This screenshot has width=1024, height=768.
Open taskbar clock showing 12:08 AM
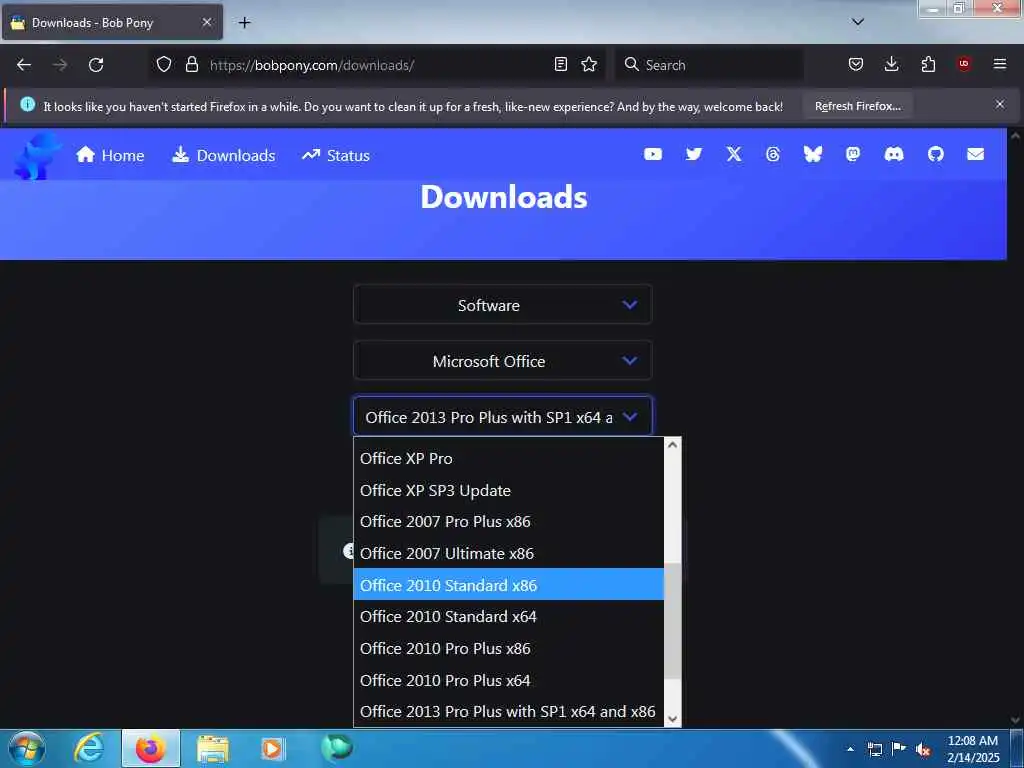(x=973, y=749)
